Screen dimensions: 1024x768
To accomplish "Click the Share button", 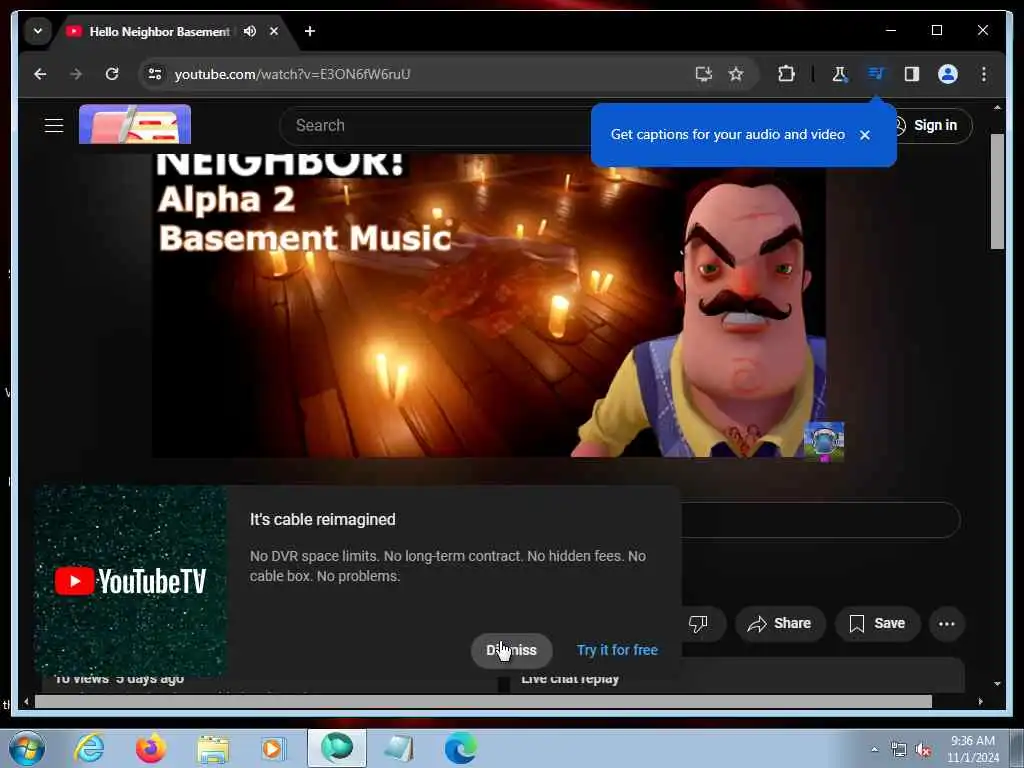I will (780, 624).
